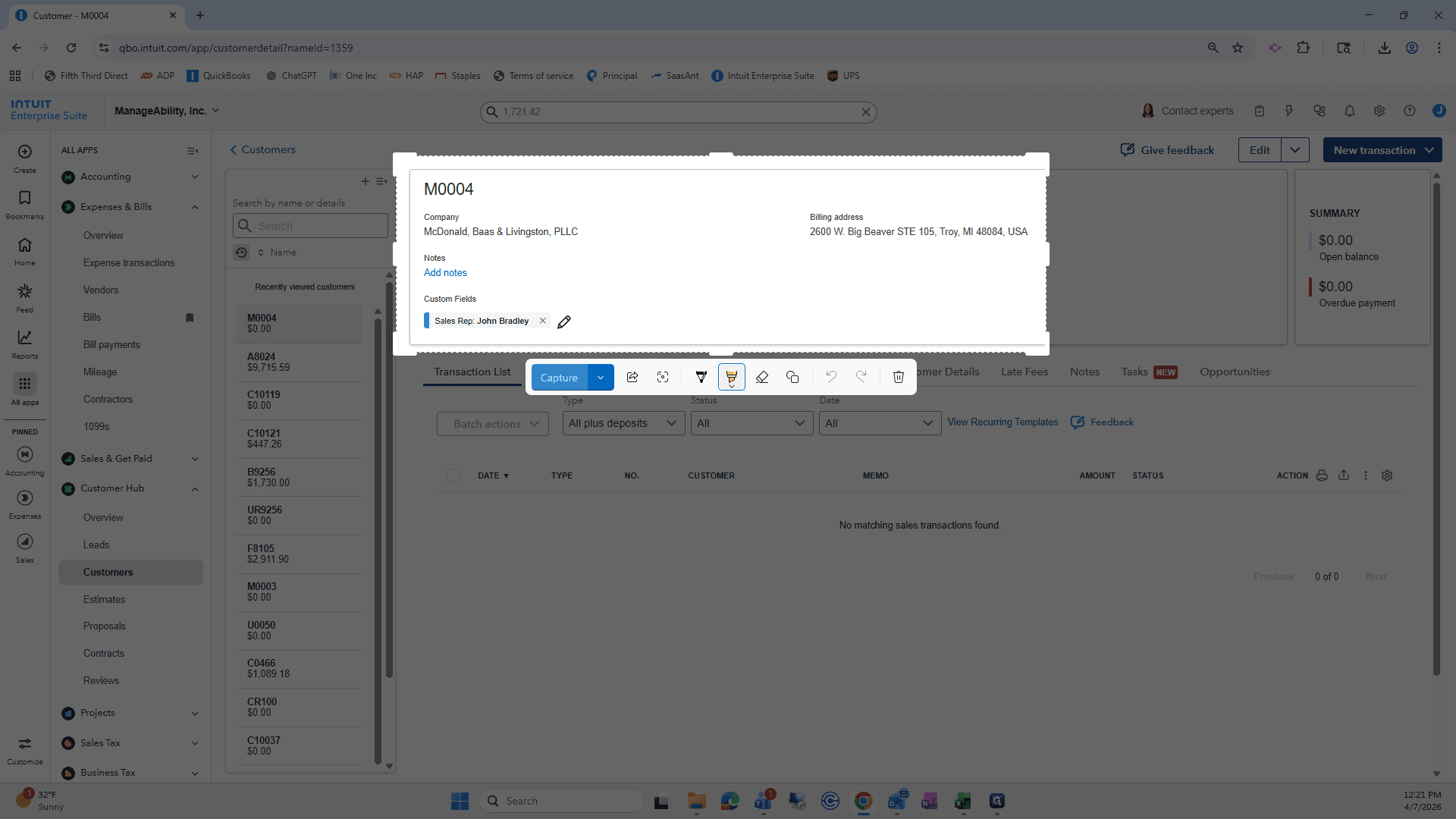This screenshot has height=819, width=1456.
Task: Open ManageAbility, Inc. company switcher
Action: tap(167, 111)
